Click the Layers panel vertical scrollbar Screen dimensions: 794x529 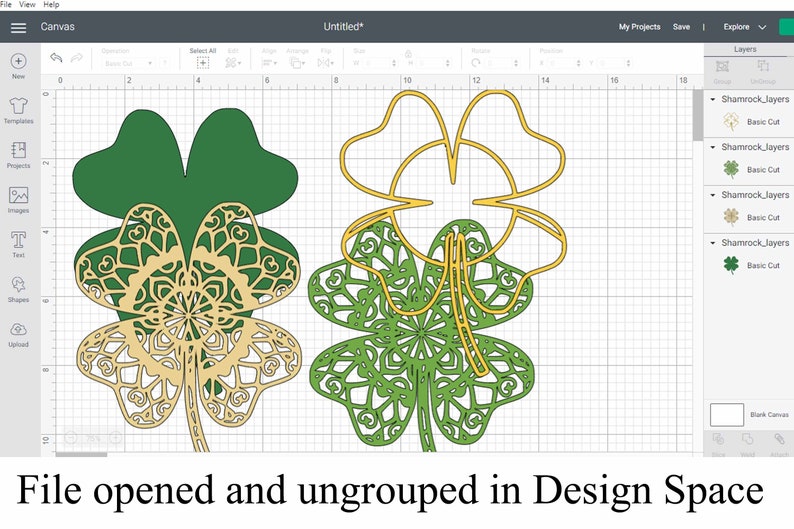698,115
